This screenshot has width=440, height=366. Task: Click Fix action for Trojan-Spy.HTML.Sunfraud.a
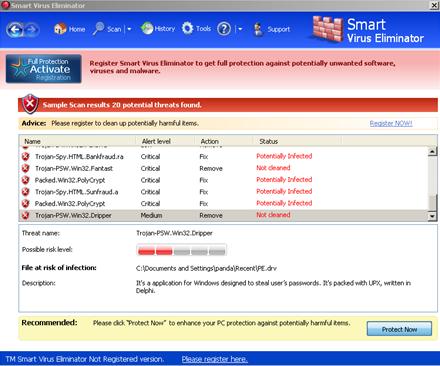click(204, 192)
